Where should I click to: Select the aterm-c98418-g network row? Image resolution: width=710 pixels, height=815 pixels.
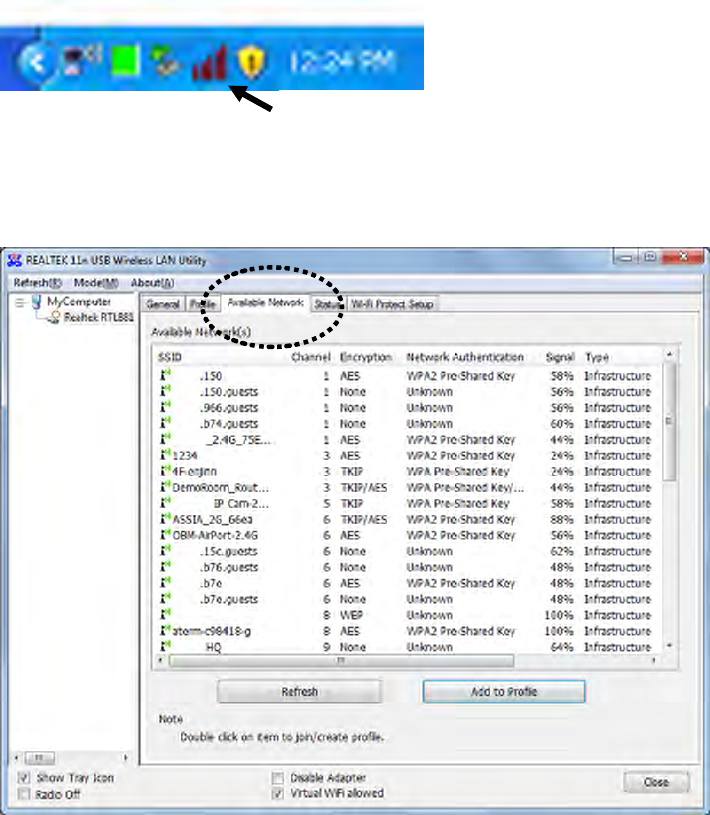pyautogui.click(x=405, y=631)
